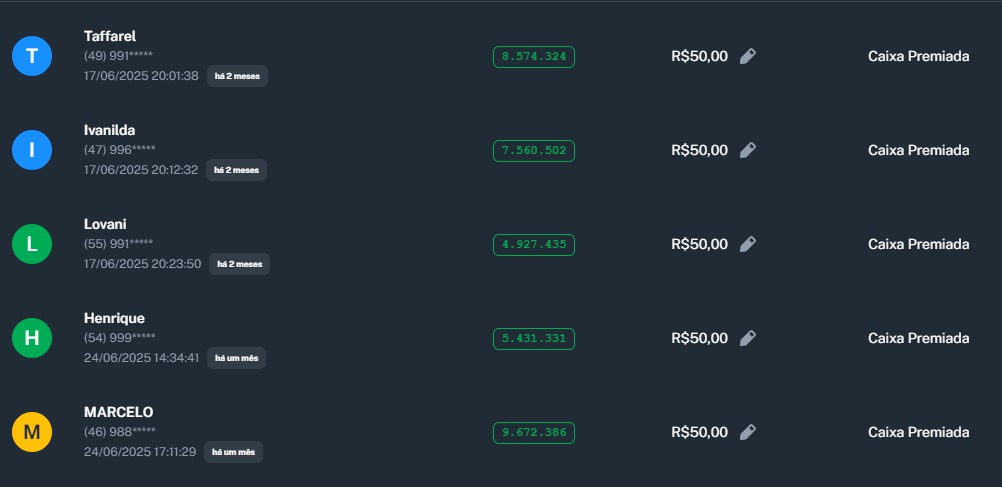Open the Taffarel name entry
This screenshot has height=487, width=1002.
click(x=110, y=36)
